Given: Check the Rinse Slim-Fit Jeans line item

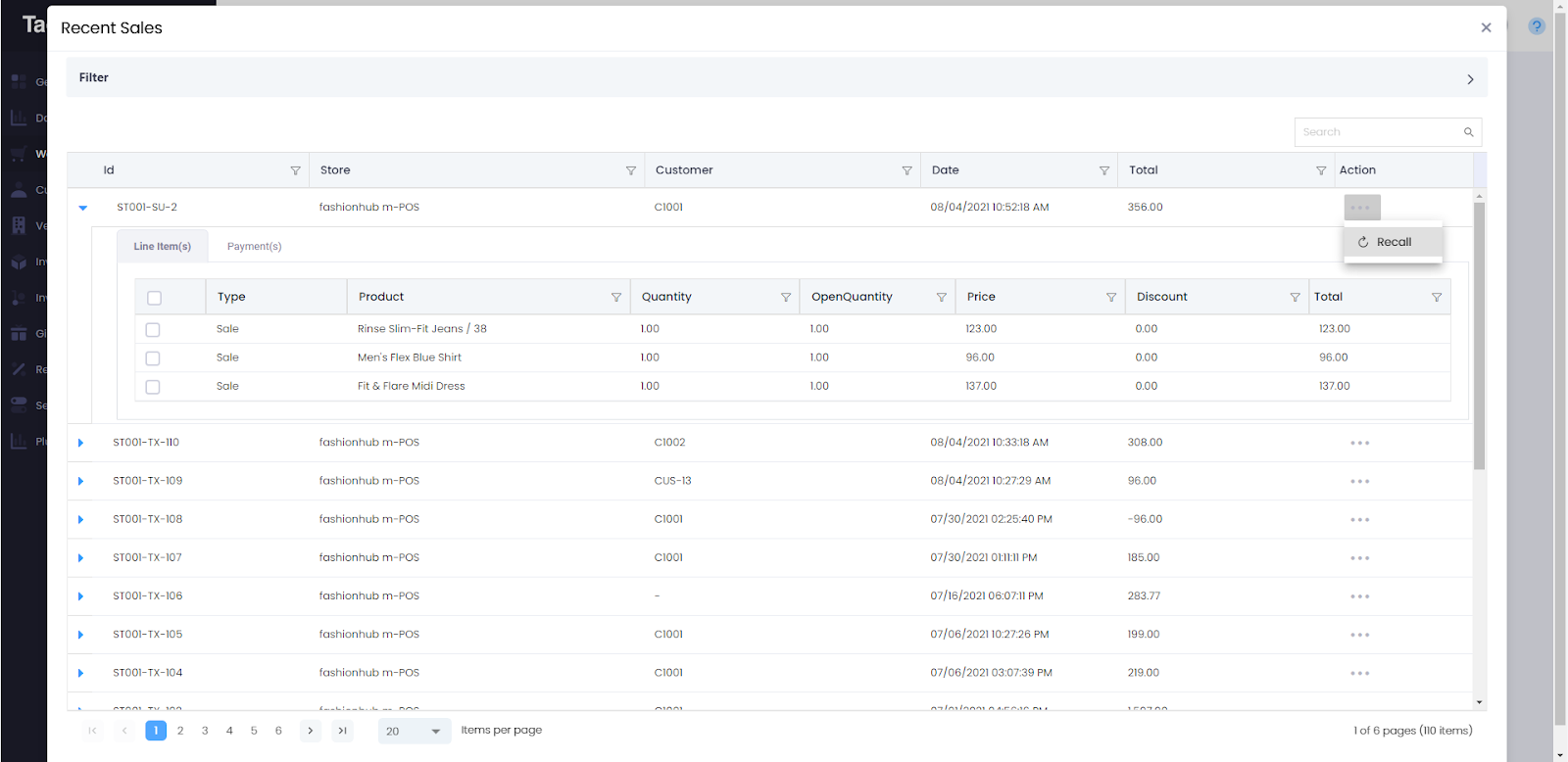Looking at the screenshot, I should (x=153, y=330).
